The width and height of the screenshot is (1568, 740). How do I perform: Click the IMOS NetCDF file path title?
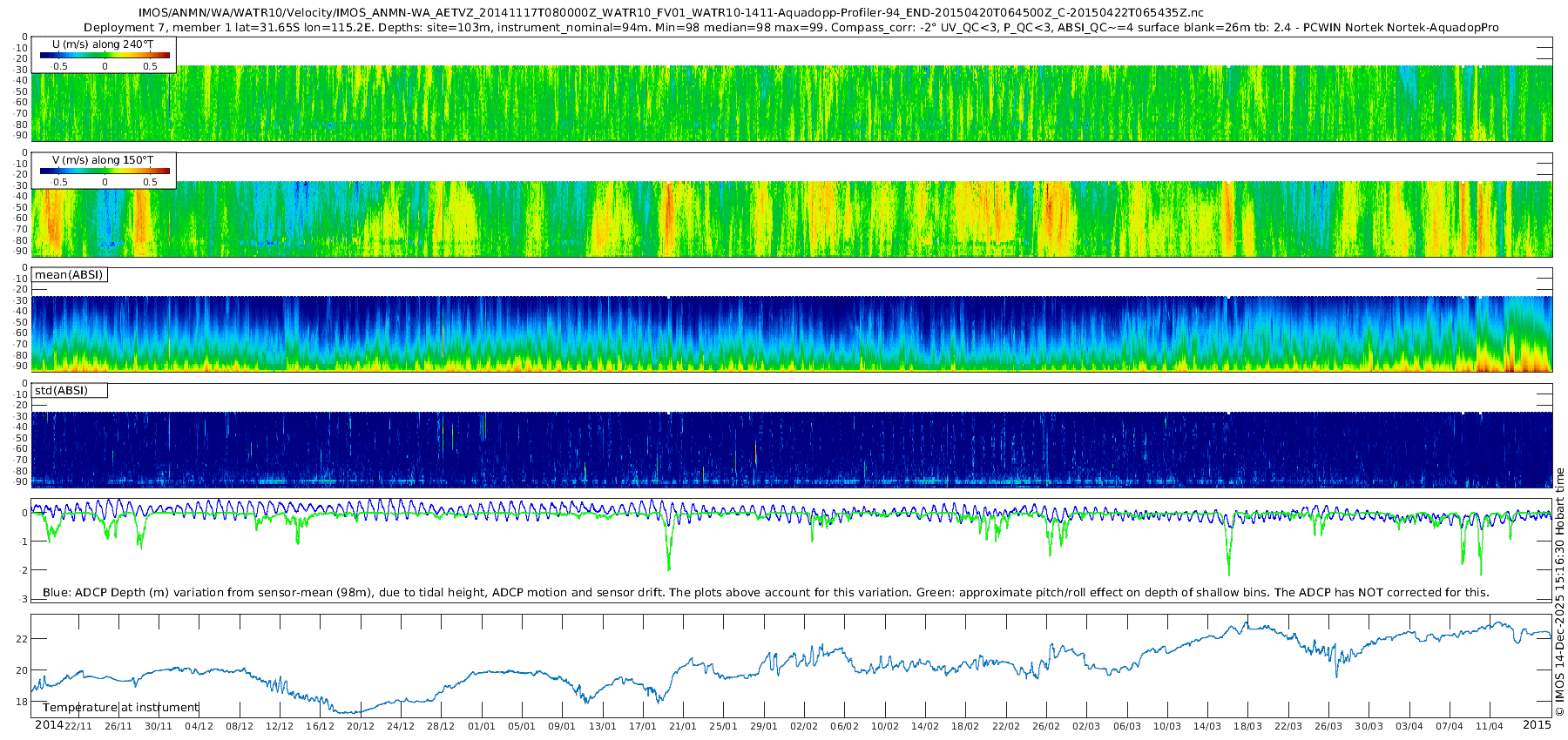(x=671, y=13)
